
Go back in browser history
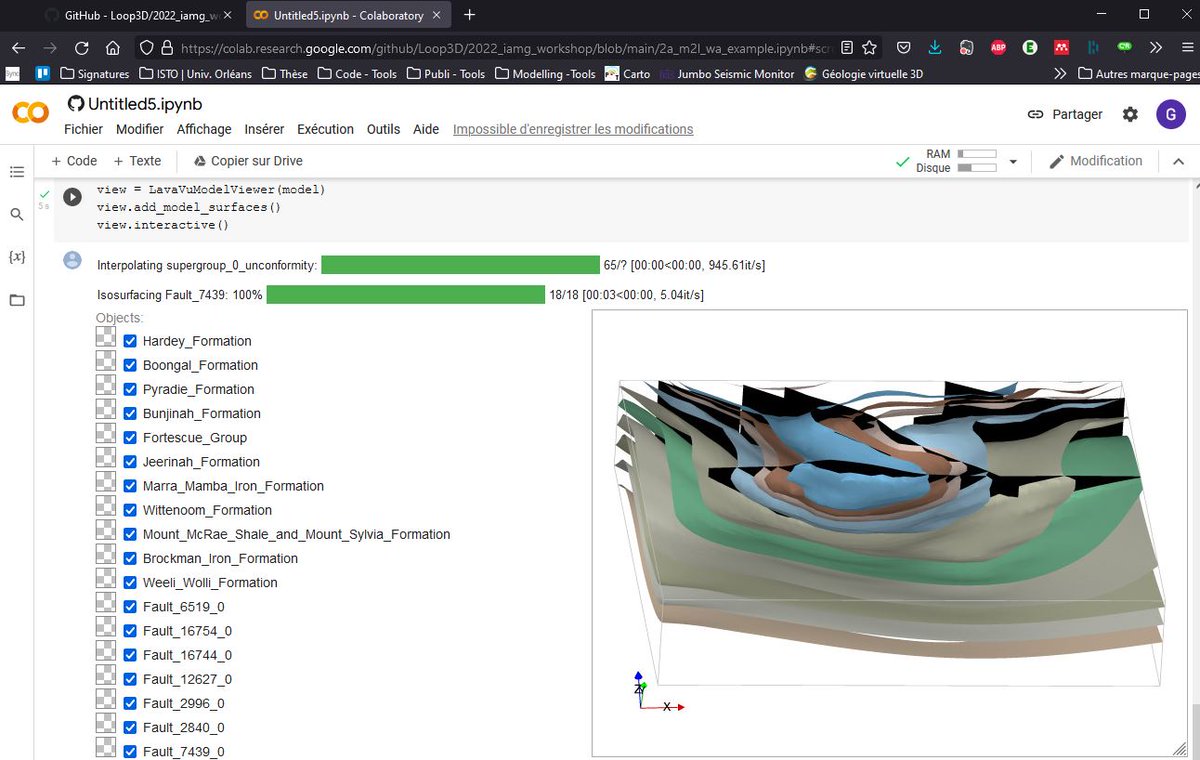coord(19,47)
